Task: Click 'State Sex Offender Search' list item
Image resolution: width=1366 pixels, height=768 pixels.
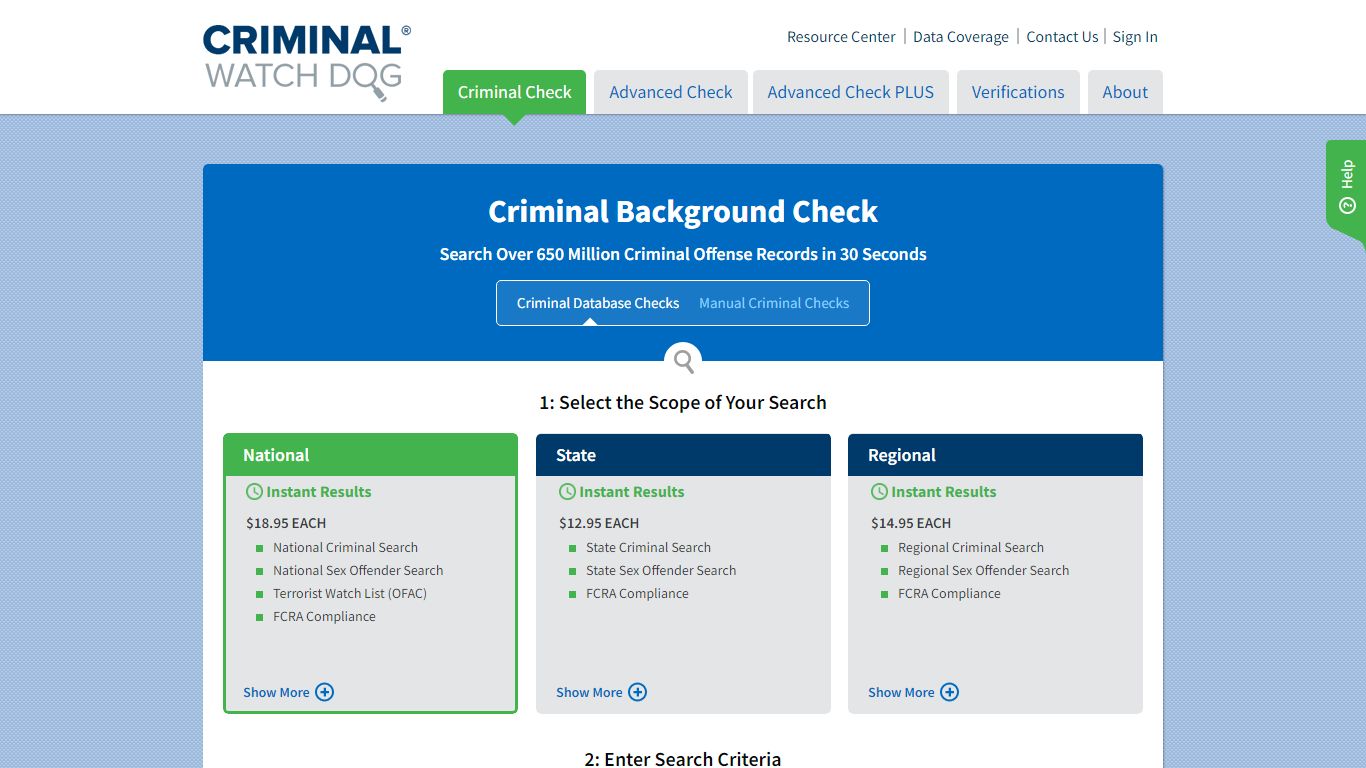Action: (661, 570)
